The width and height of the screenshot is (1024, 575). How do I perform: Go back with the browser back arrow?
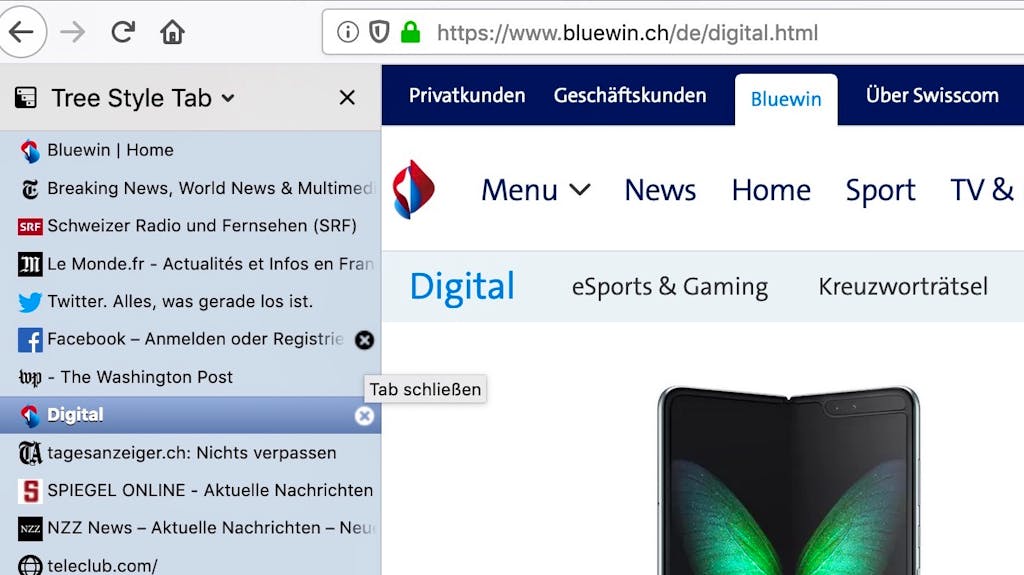pos(22,31)
